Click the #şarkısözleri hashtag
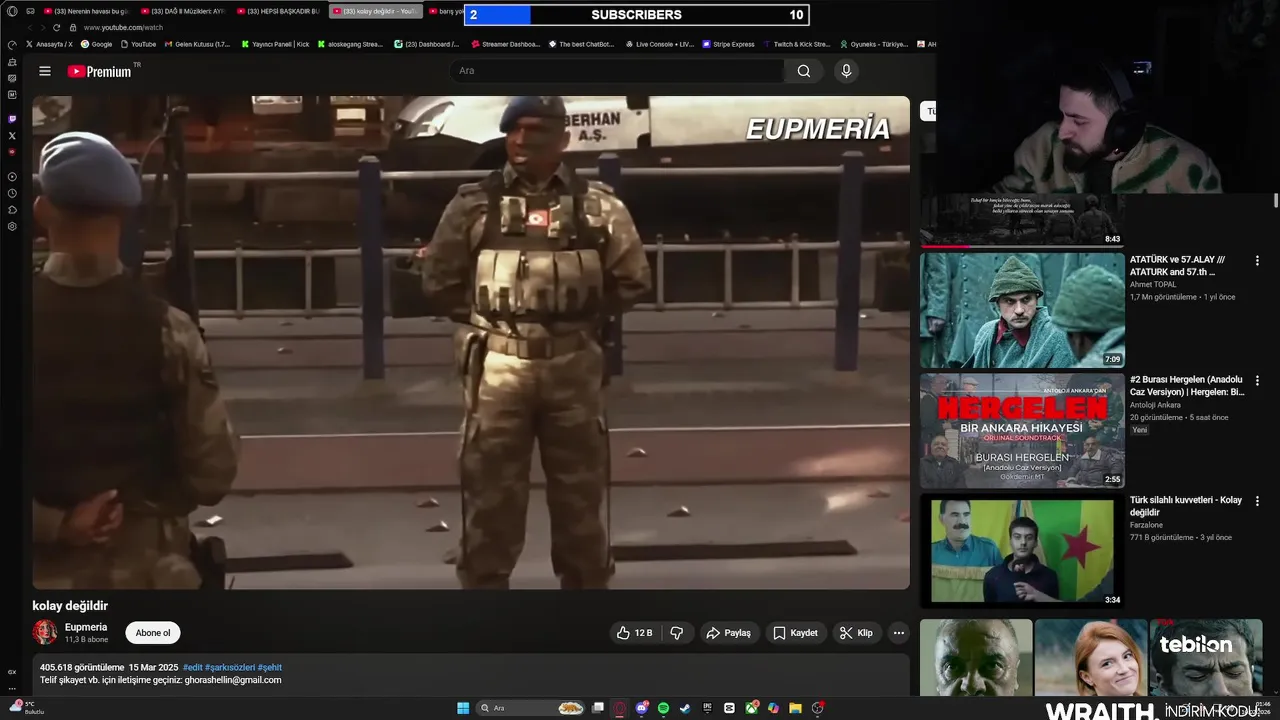 pyautogui.click(x=229, y=667)
